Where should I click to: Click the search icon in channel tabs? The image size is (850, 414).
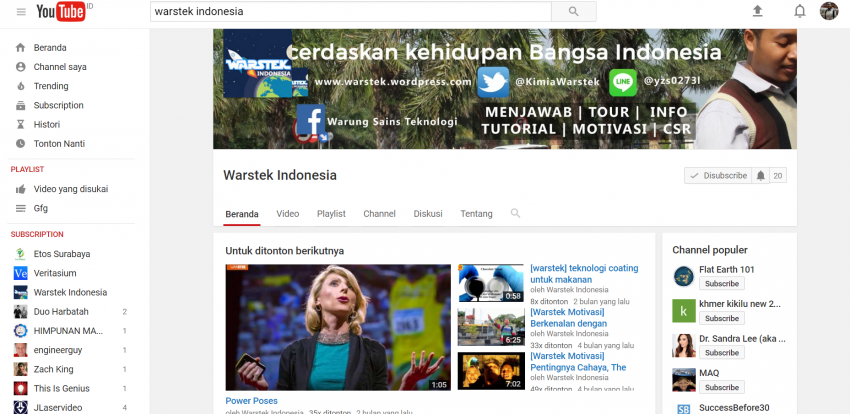pyautogui.click(x=515, y=214)
